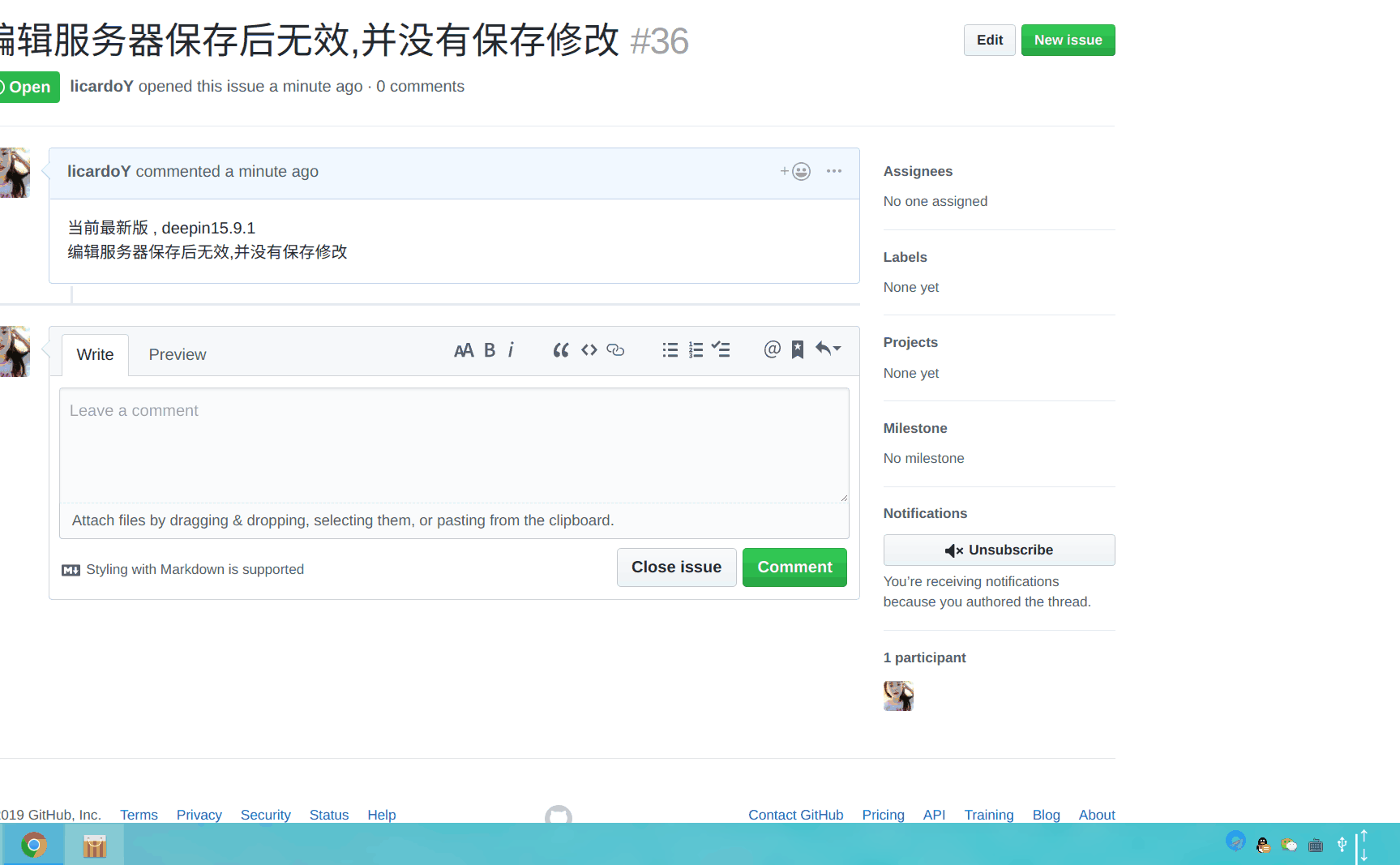
Task: Insert a task list into the comment
Action: pyautogui.click(x=721, y=349)
